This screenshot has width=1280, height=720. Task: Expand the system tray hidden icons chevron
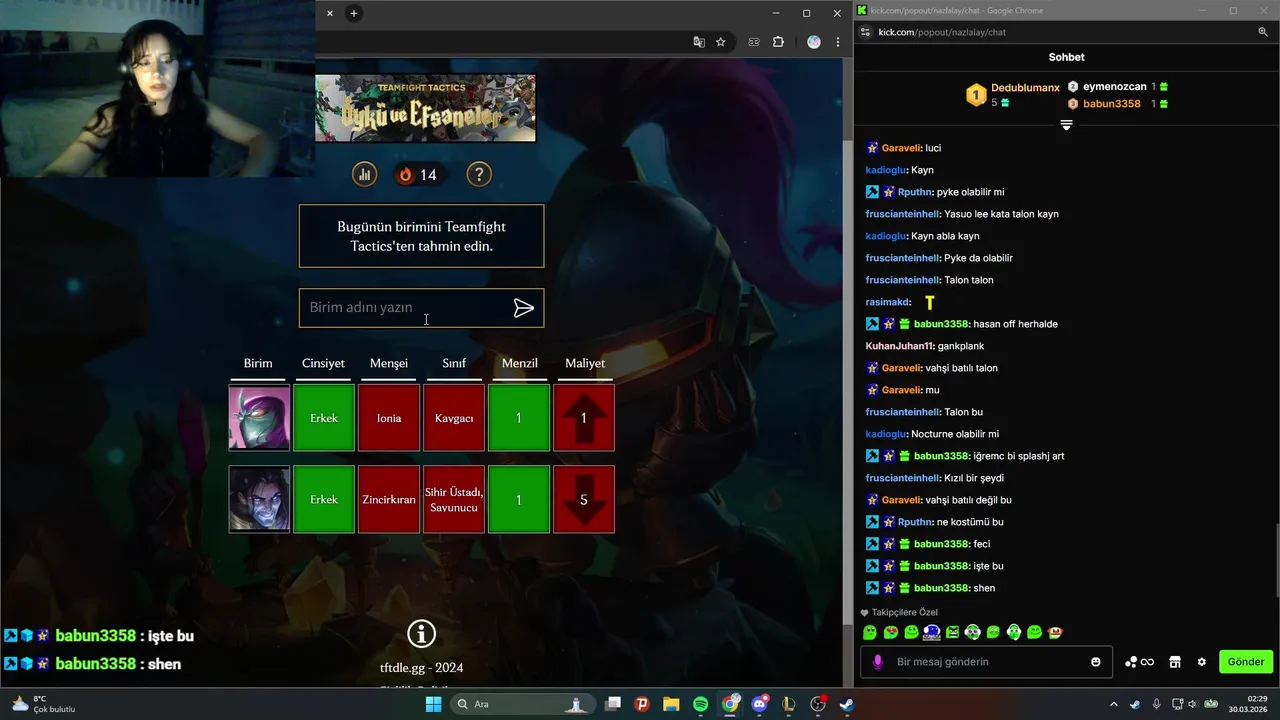click(x=1114, y=704)
